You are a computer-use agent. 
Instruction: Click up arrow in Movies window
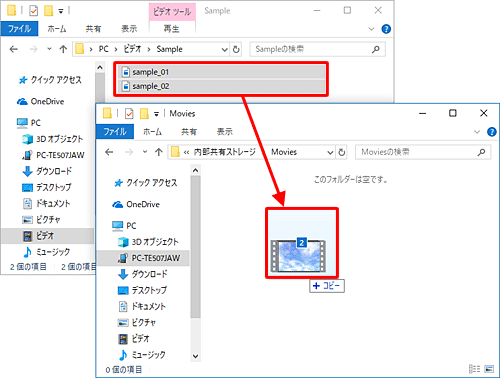coord(159,152)
